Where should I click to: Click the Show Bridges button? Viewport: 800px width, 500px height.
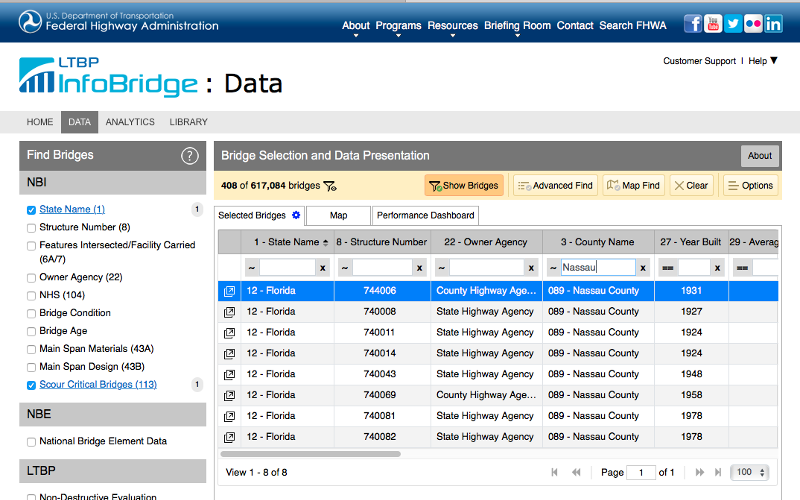click(464, 186)
